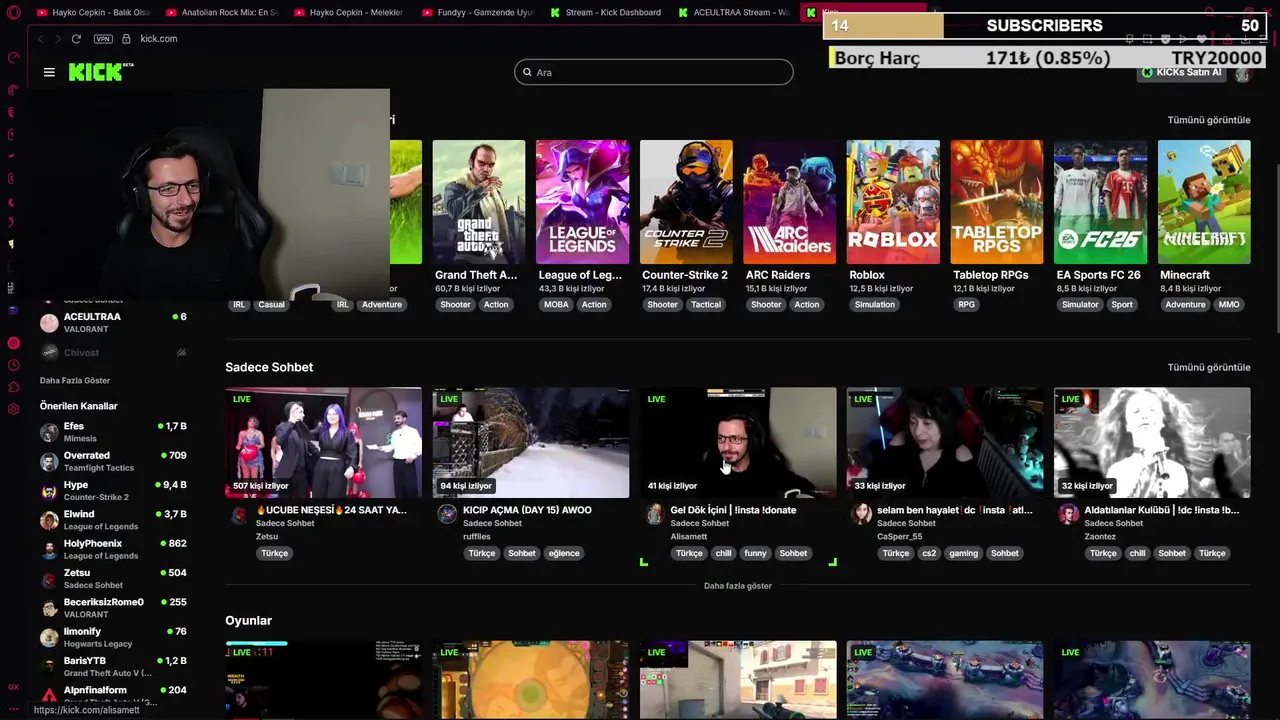
Task: Click the Zaontez streamer avatar
Action: (x=1068, y=514)
